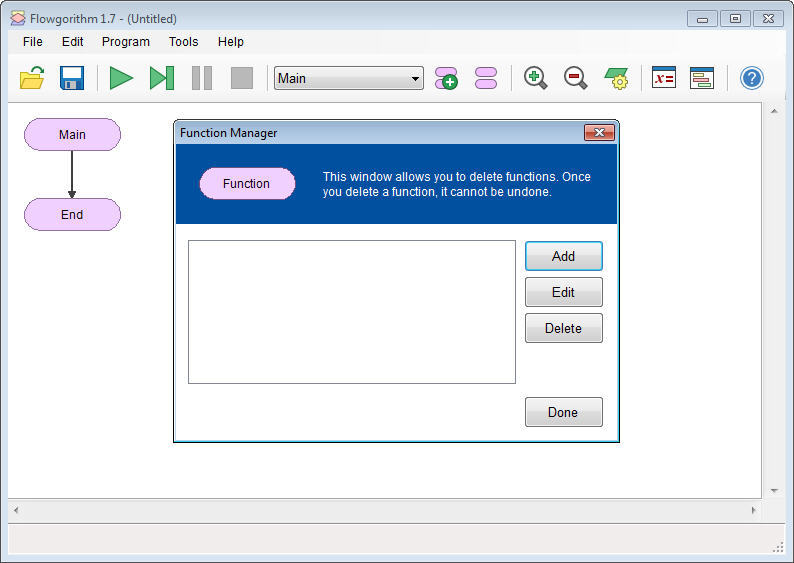The width and height of the screenshot is (794, 563).
Task: Open the Variable Watch window icon
Action: click(664, 78)
